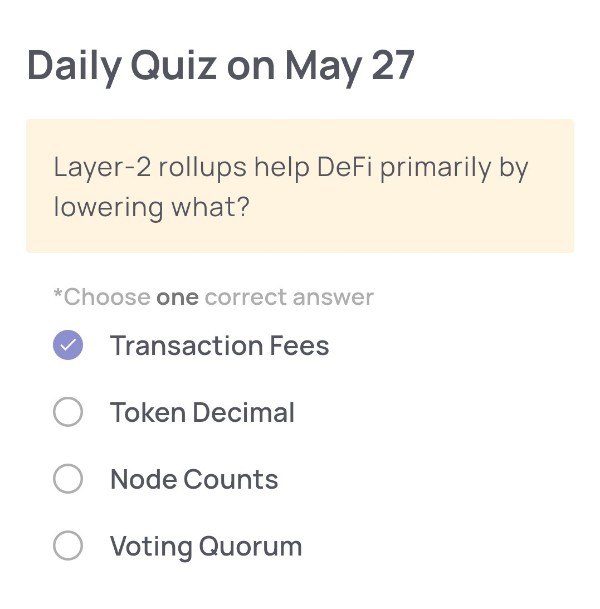
Task: Click the "May 27" date in heading
Action: pyautogui.click(x=350, y=67)
